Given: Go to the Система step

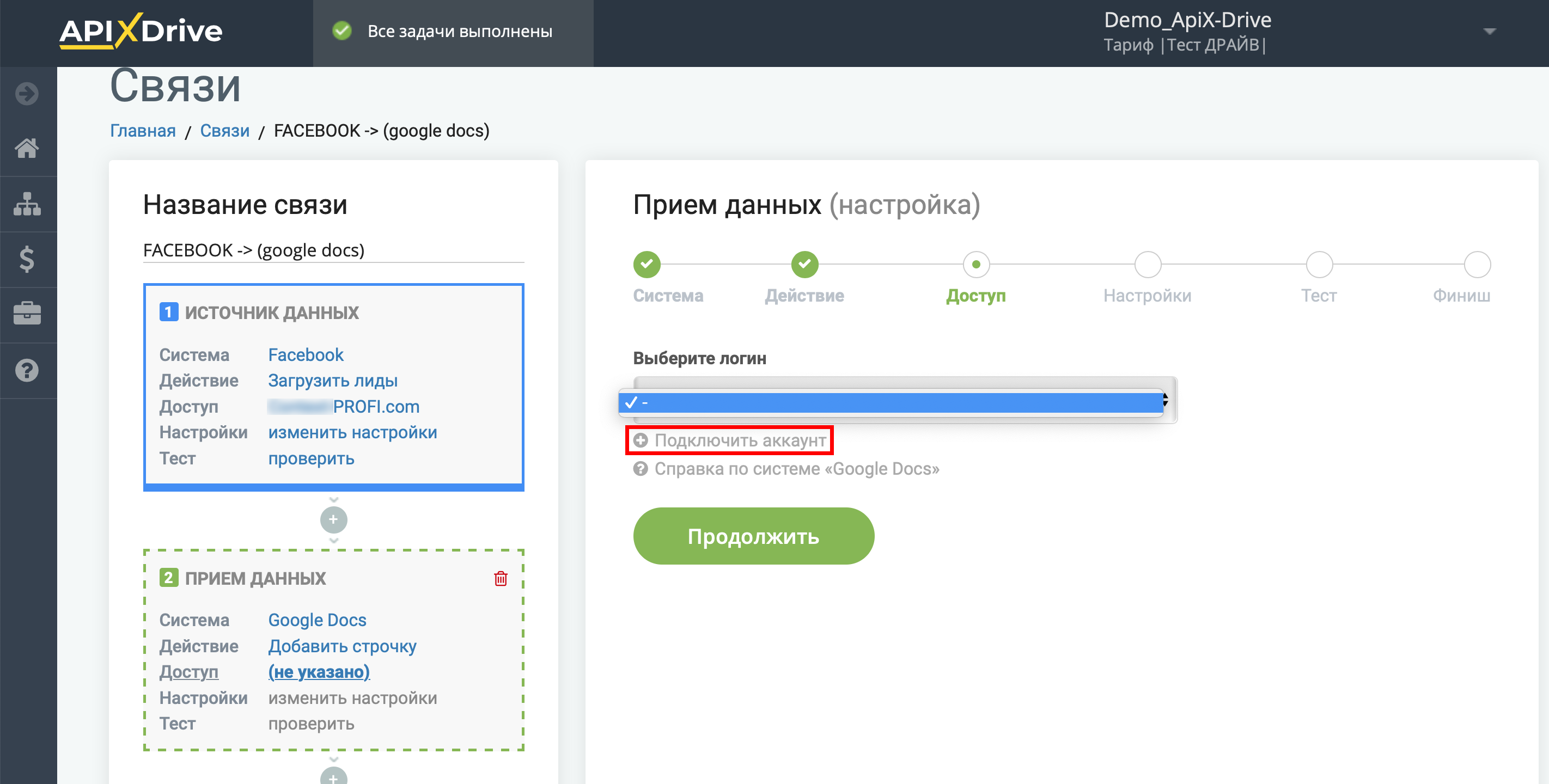Looking at the screenshot, I should [647, 265].
